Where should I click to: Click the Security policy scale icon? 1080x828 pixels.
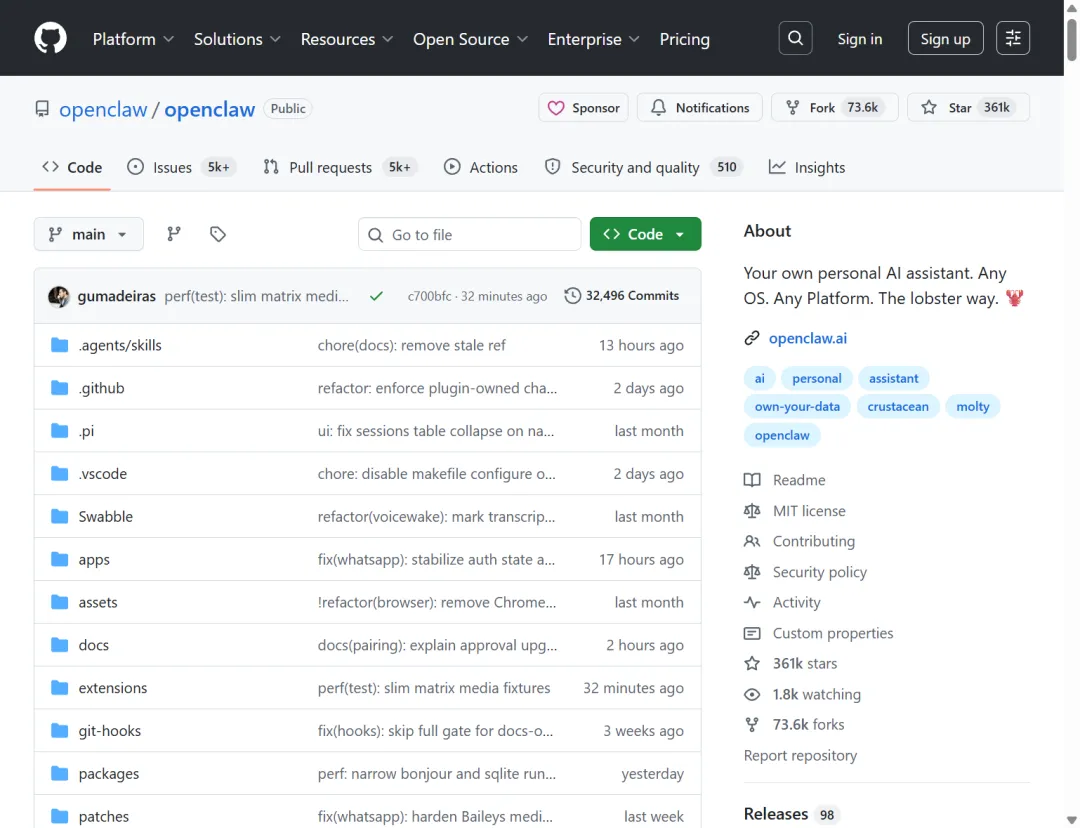click(x=751, y=572)
